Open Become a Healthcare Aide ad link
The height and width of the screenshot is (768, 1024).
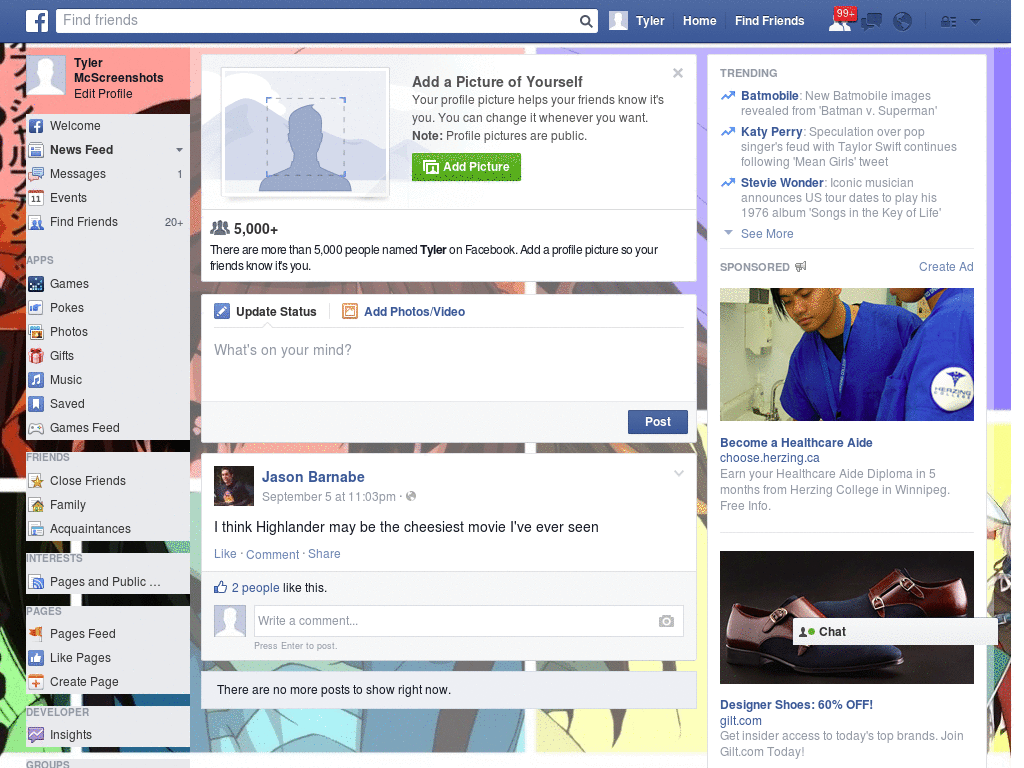[x=796, y=443]
